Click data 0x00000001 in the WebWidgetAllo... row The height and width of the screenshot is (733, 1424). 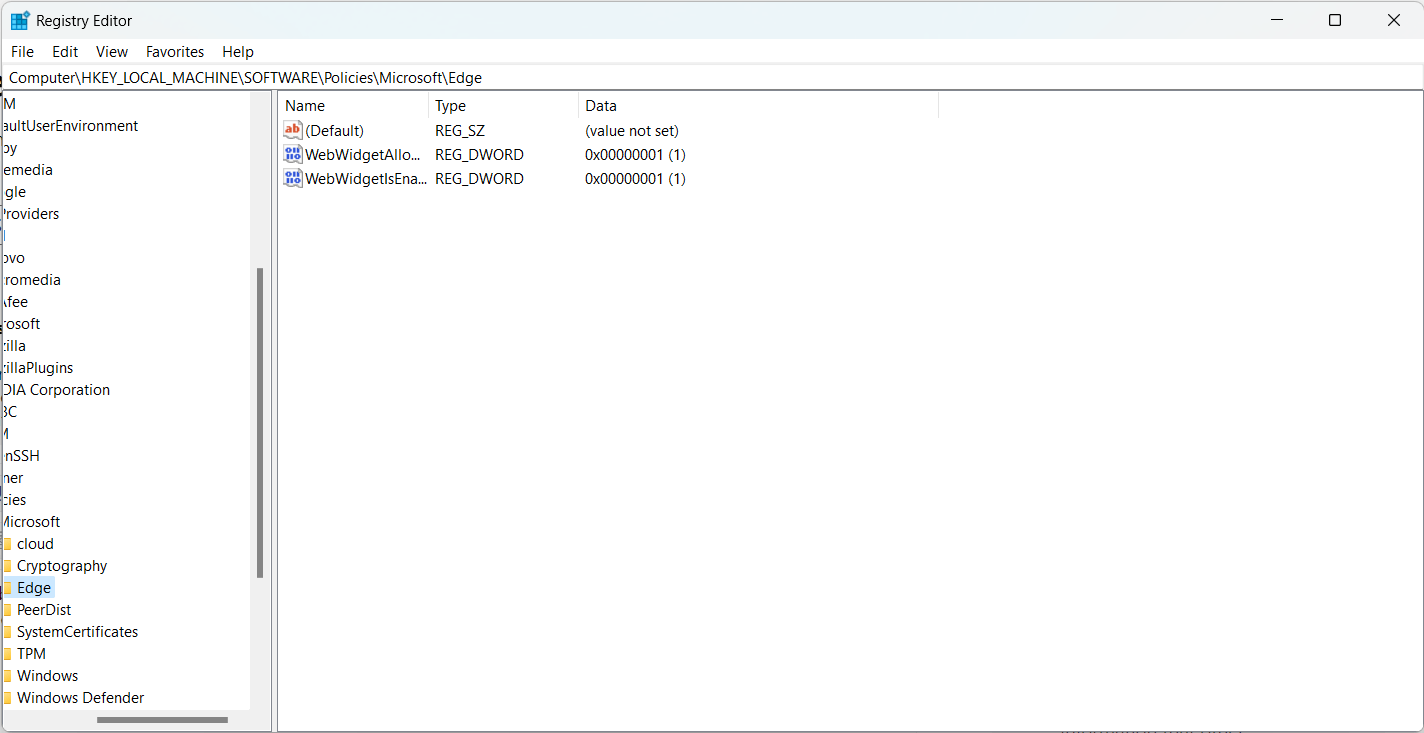635,155
